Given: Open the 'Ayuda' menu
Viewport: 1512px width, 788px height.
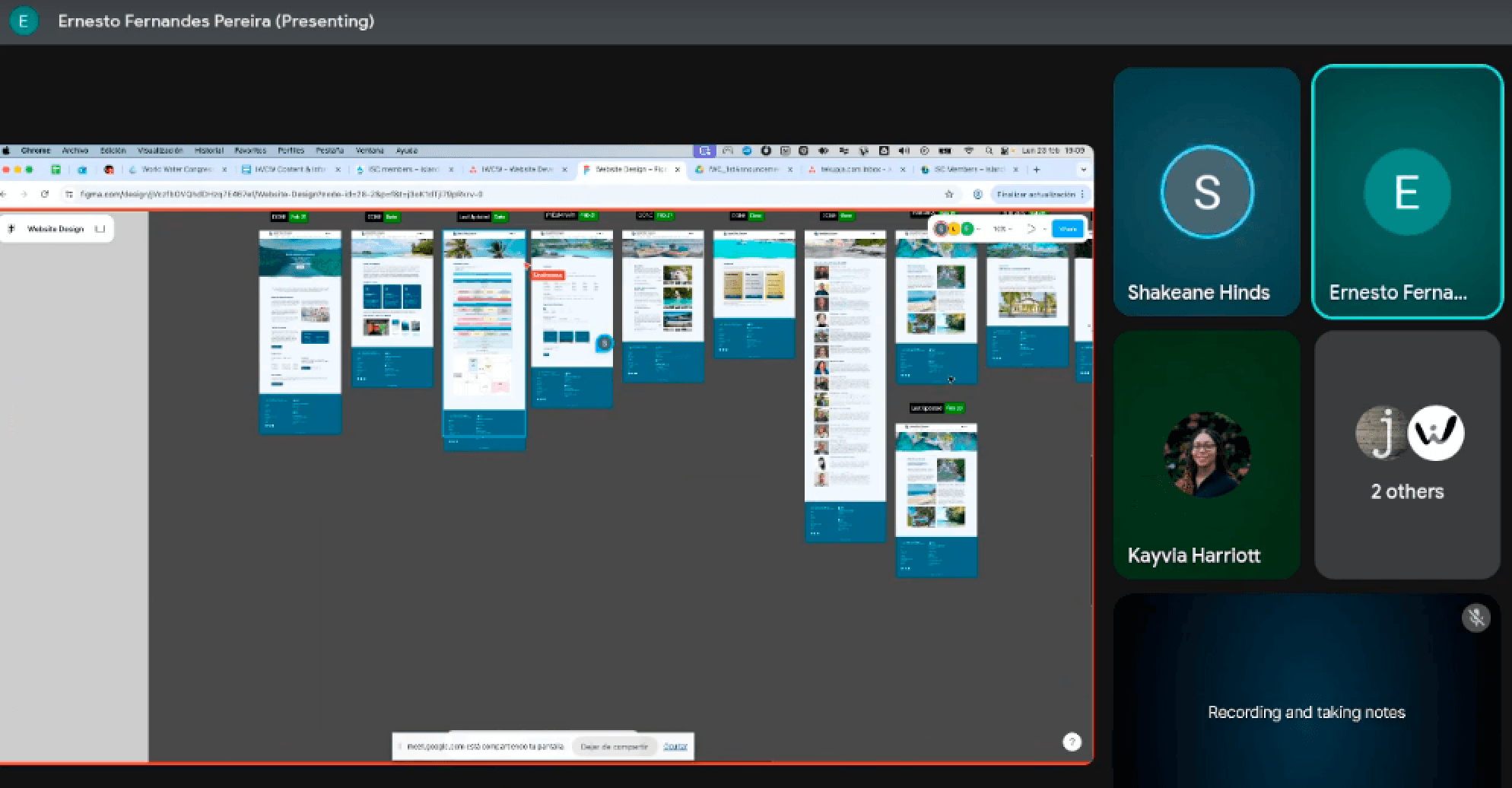Looking at the screenshot, I should (x=406, y=151).
